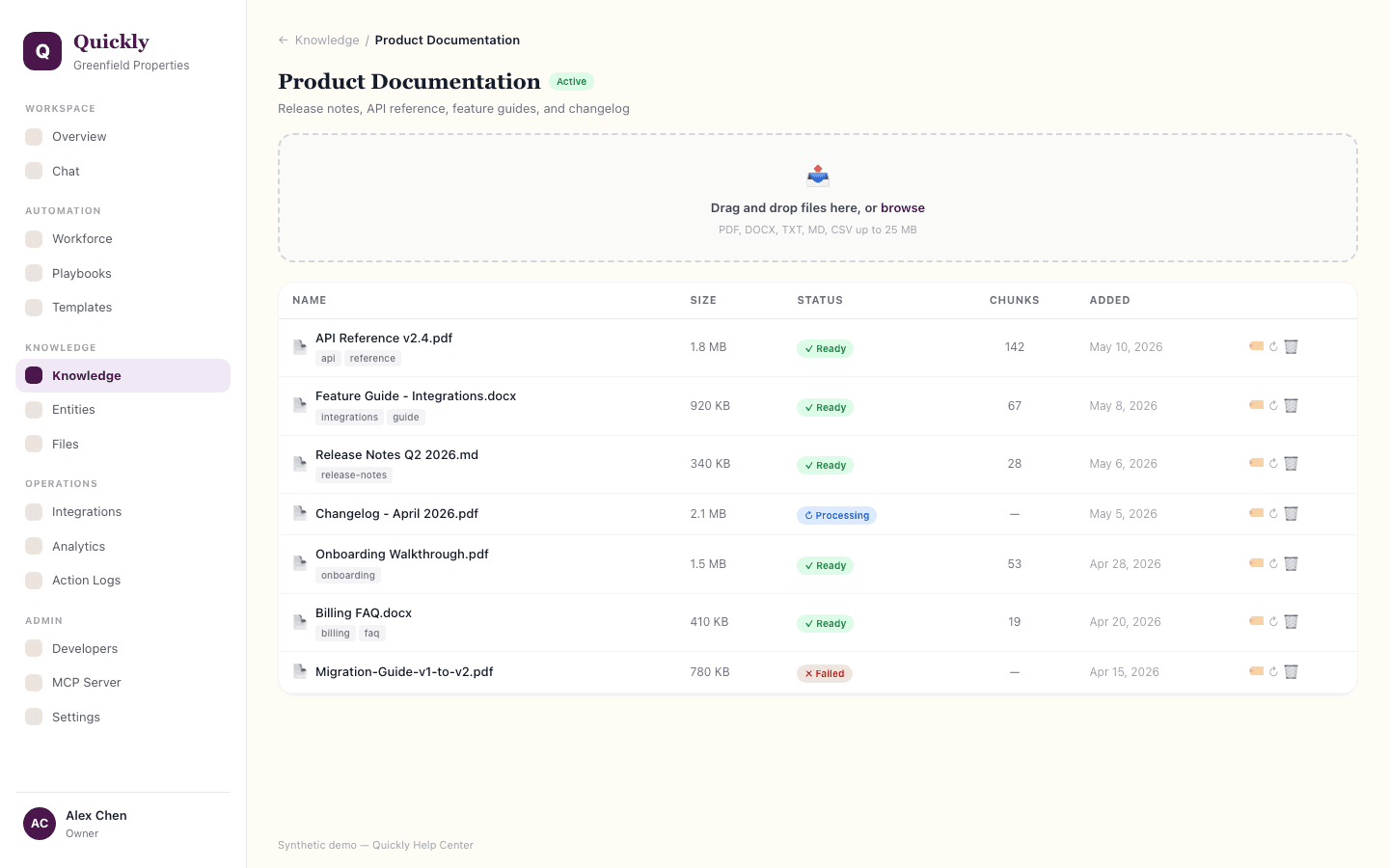The height and width of the screenshot is (868, 1389).
Task: Open Templates from the sidebar
Action: 123,308
